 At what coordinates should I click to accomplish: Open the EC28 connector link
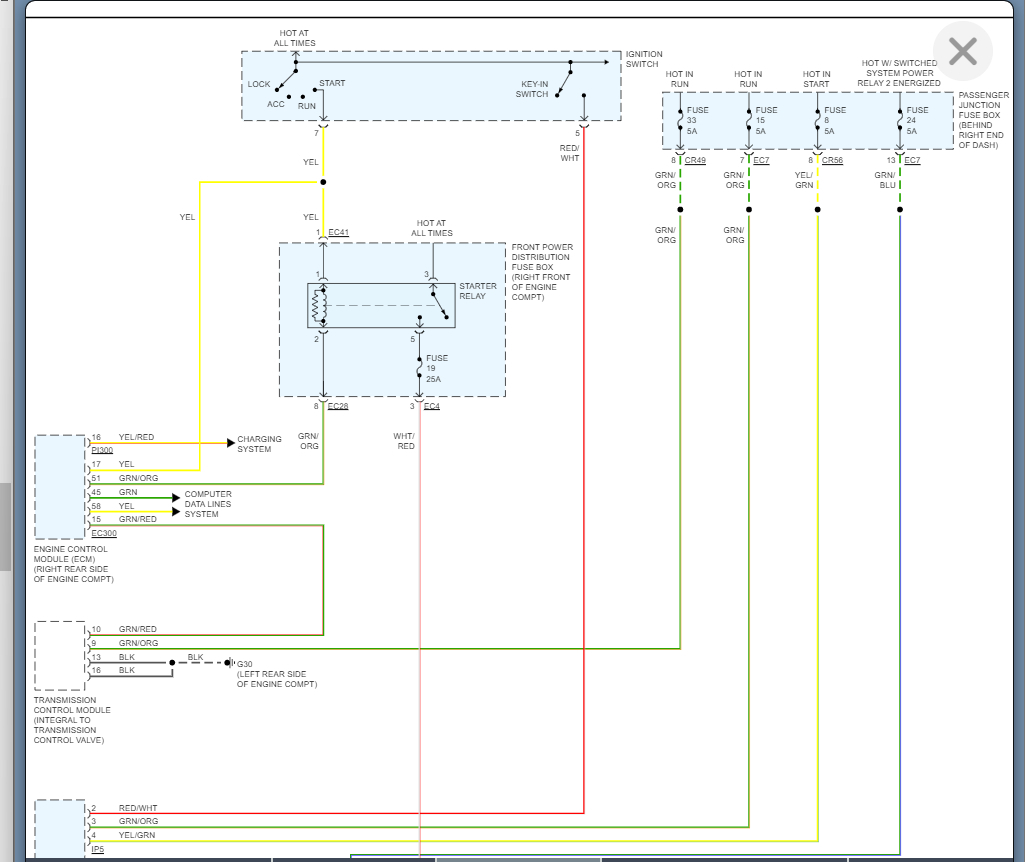[338, 406]
